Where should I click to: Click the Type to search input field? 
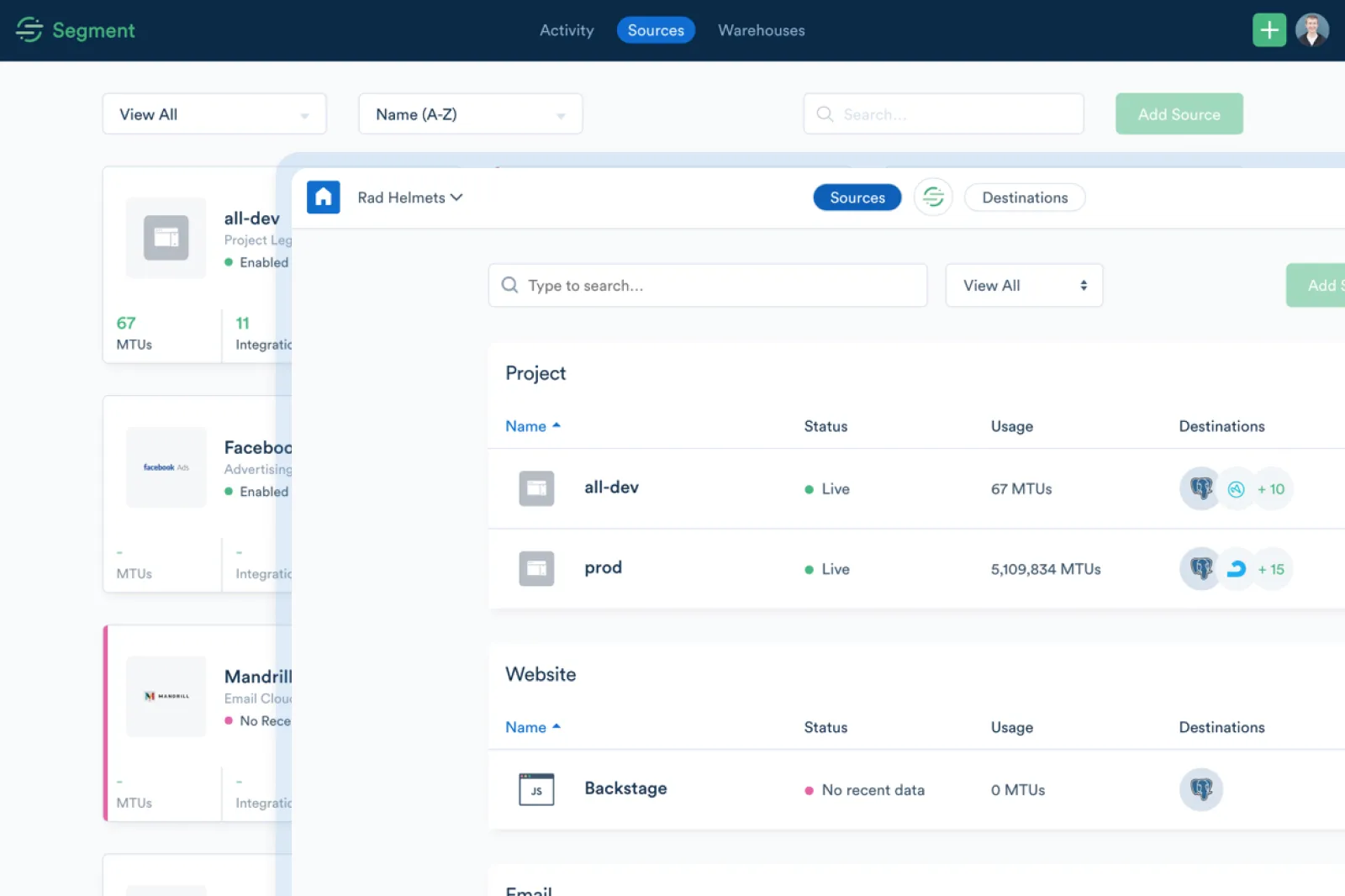[708, 285]
